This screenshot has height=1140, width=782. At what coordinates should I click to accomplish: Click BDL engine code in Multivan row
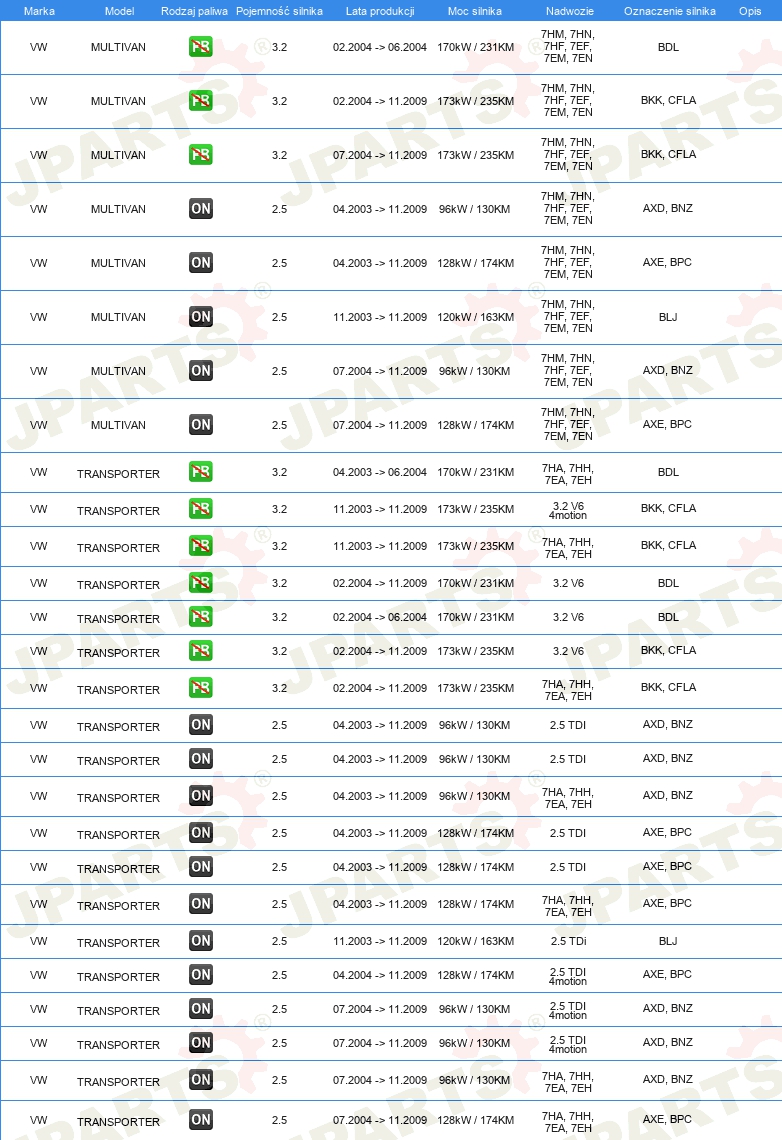(668, 47)
